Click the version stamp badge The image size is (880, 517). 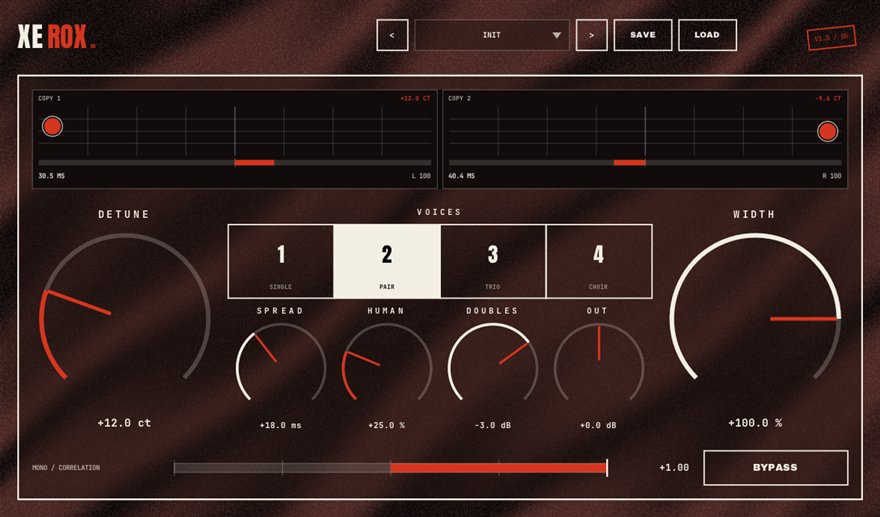[x=831, y=38]
